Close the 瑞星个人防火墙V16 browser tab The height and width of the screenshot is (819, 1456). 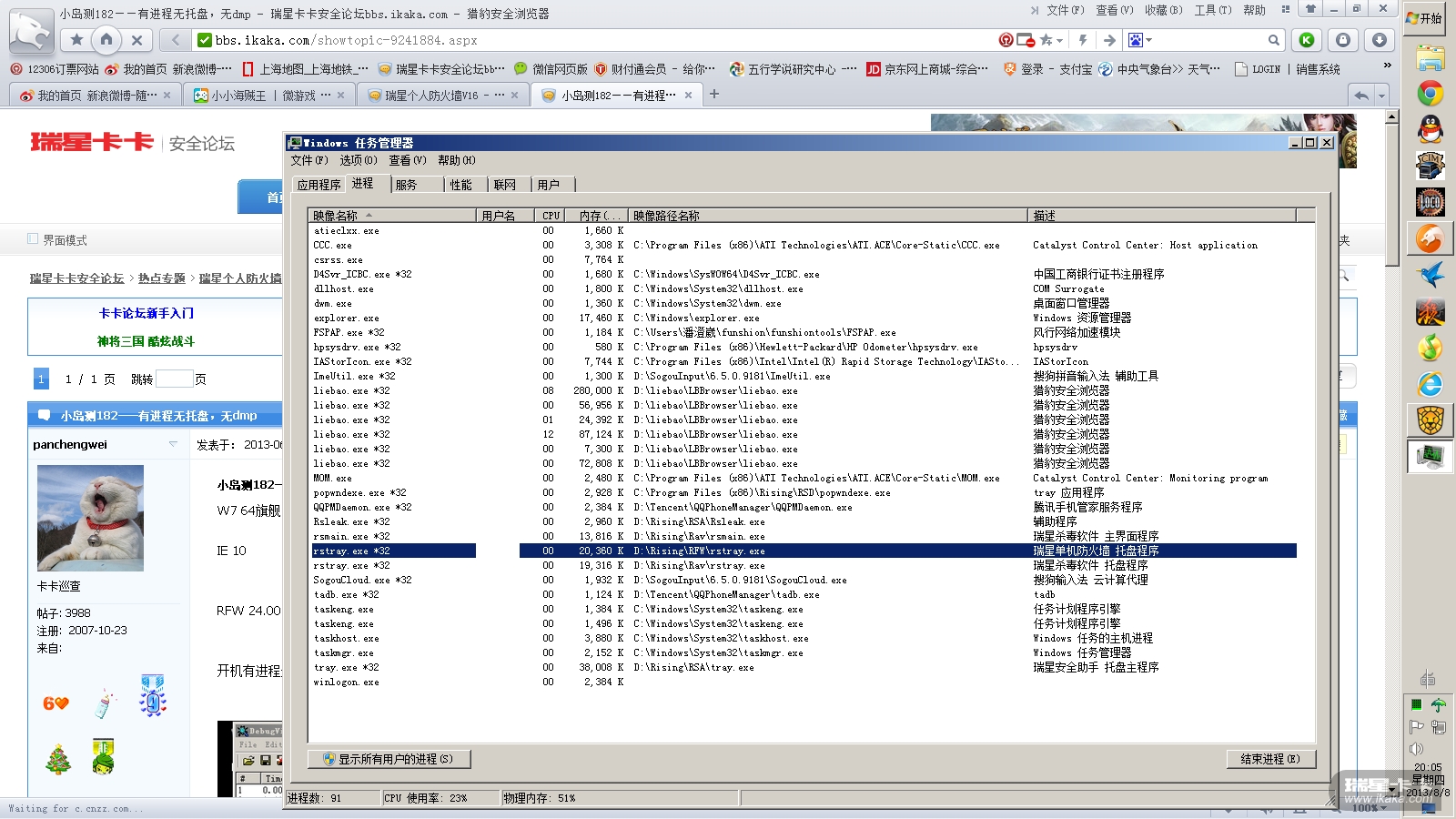coord(514,96)
